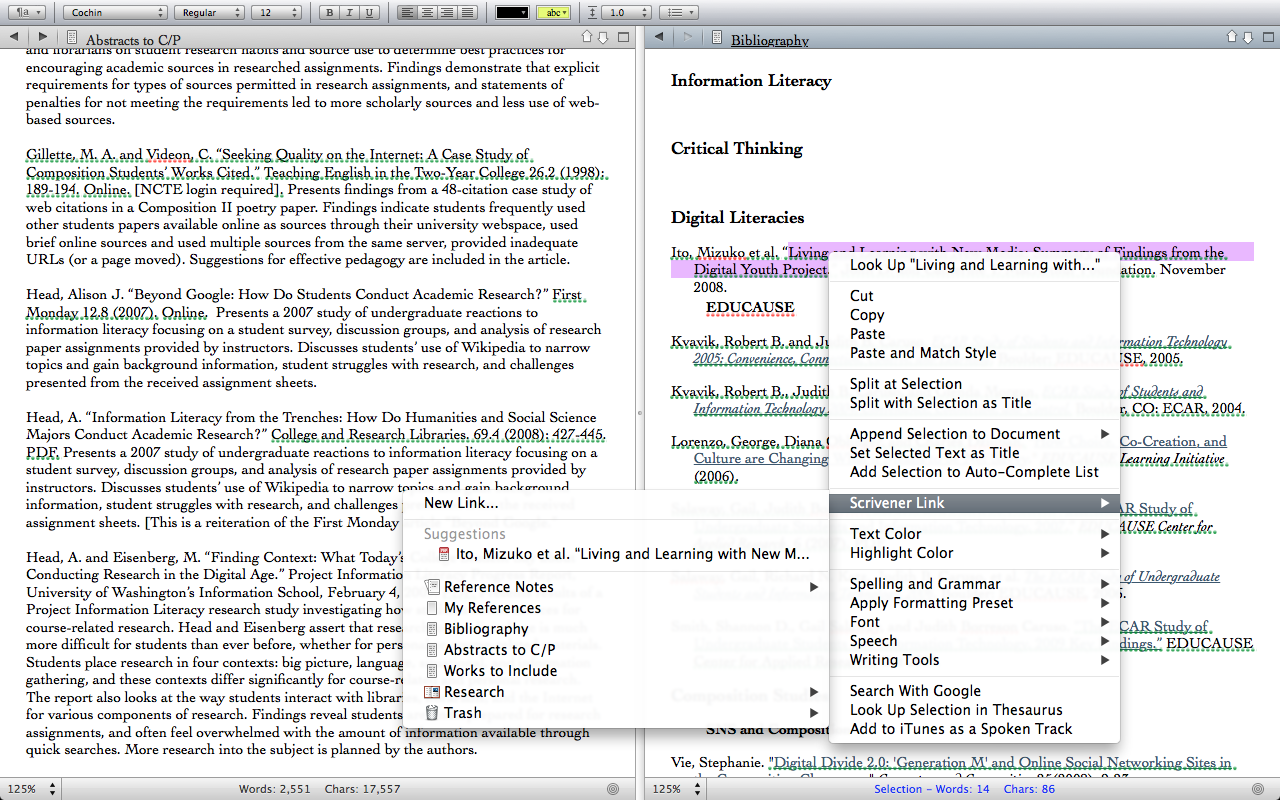Screen dimensions: 1280x800
Task: Click target icon in left editor footer
Action: click(613, 789)
